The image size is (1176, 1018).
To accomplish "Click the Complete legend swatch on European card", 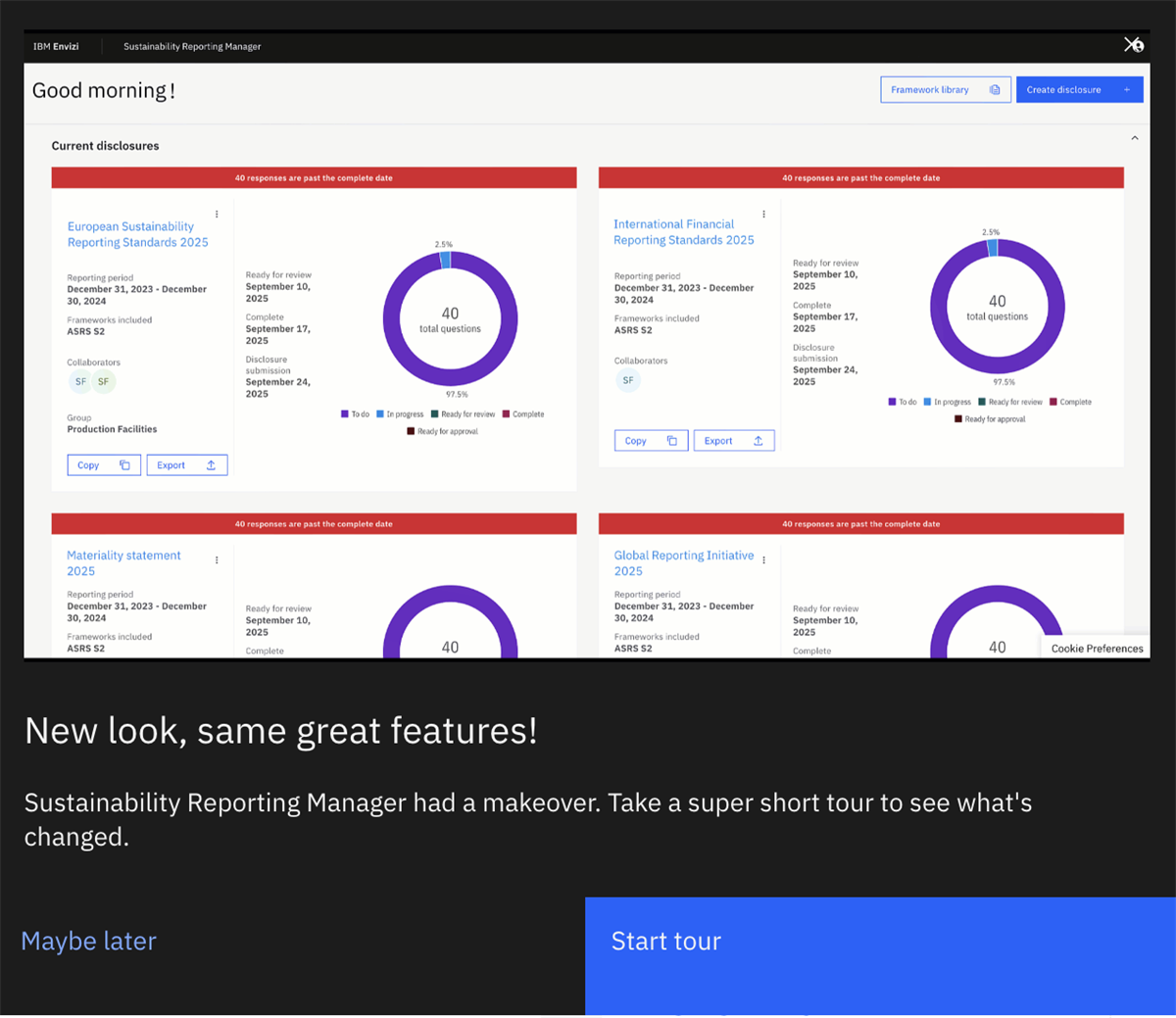I will [507, 414].
